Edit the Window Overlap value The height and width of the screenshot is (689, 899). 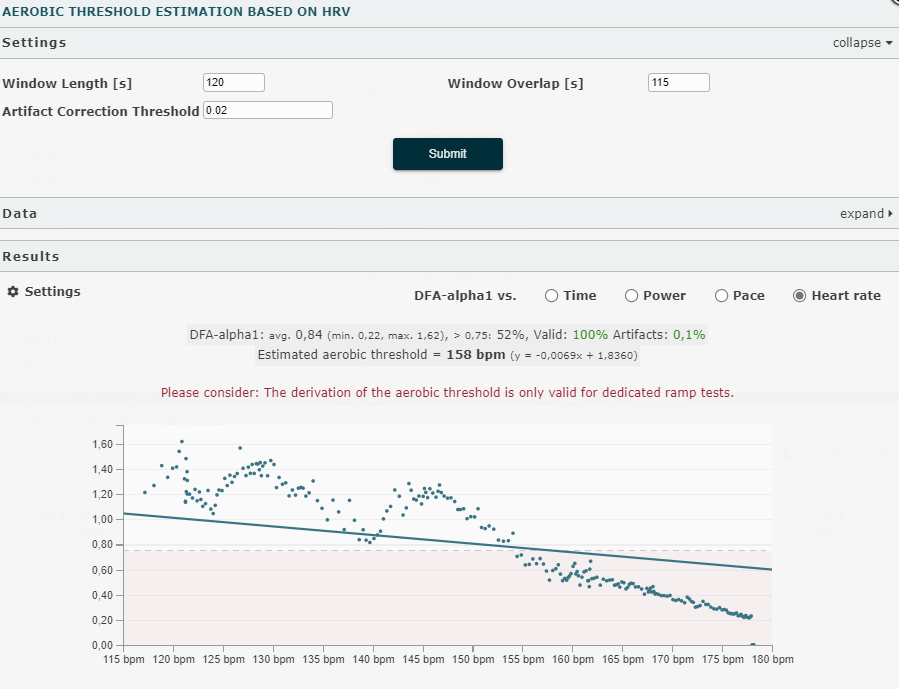678,82
